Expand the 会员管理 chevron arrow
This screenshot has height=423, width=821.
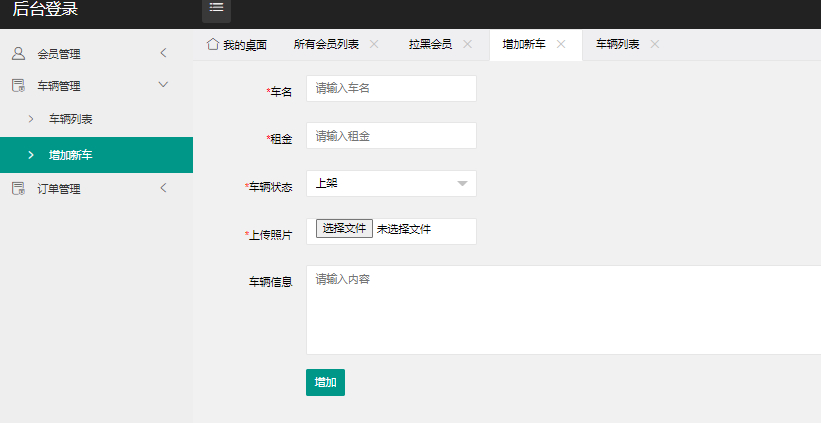(x=163, y=53)
